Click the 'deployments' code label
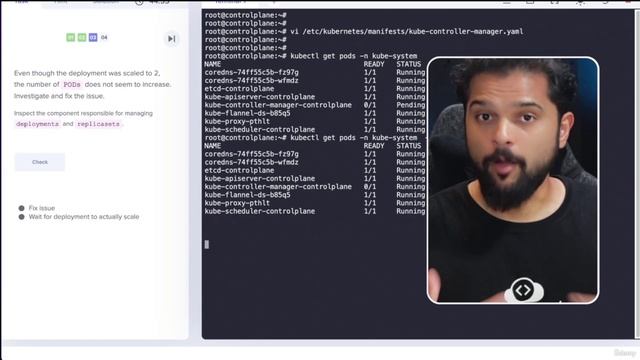 38,124
